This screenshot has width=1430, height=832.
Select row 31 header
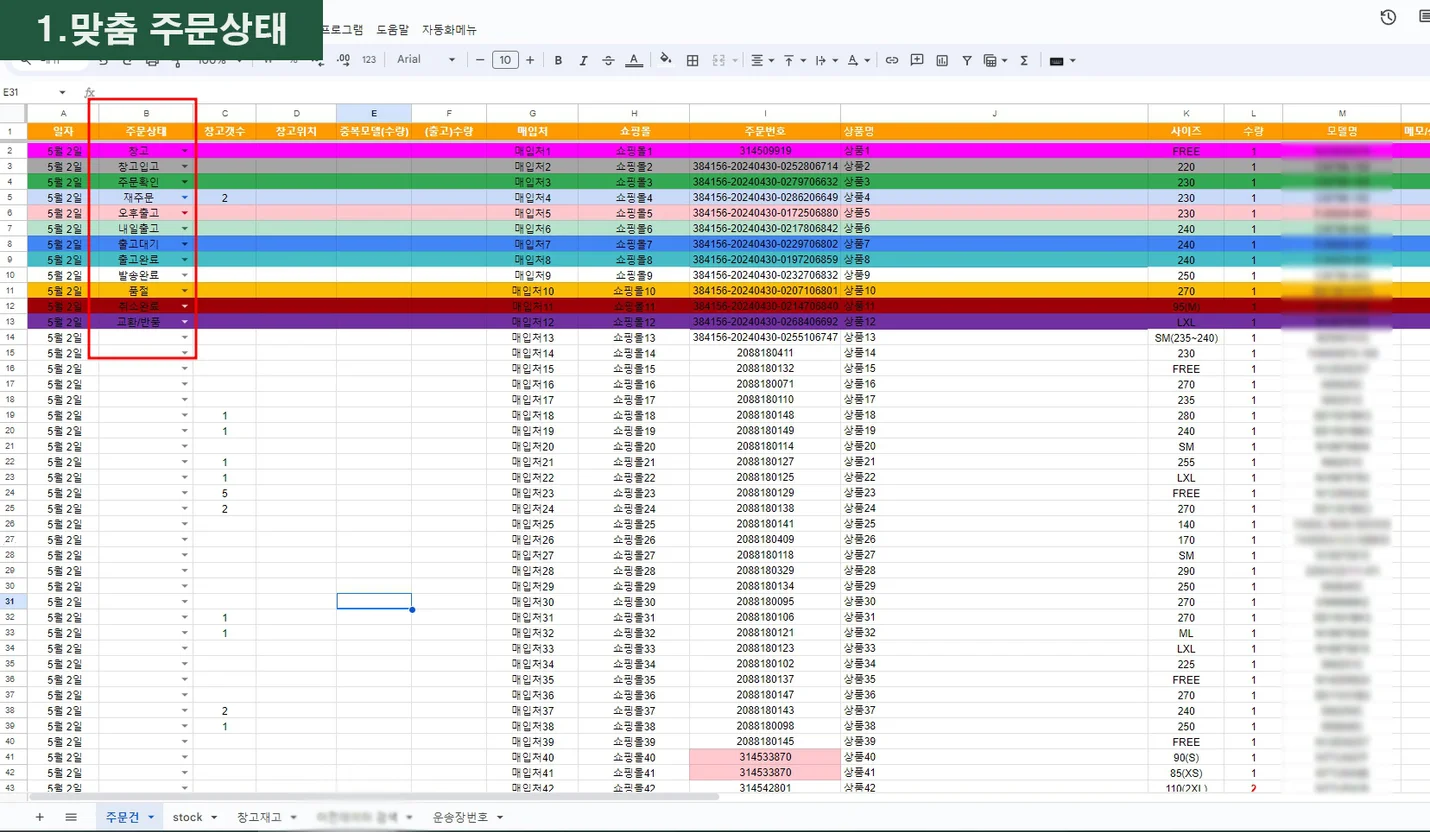click(x=13, y=601)
